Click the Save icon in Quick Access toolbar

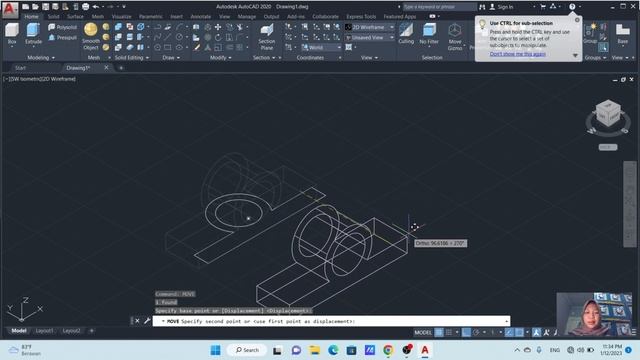[x=45, y=7]
